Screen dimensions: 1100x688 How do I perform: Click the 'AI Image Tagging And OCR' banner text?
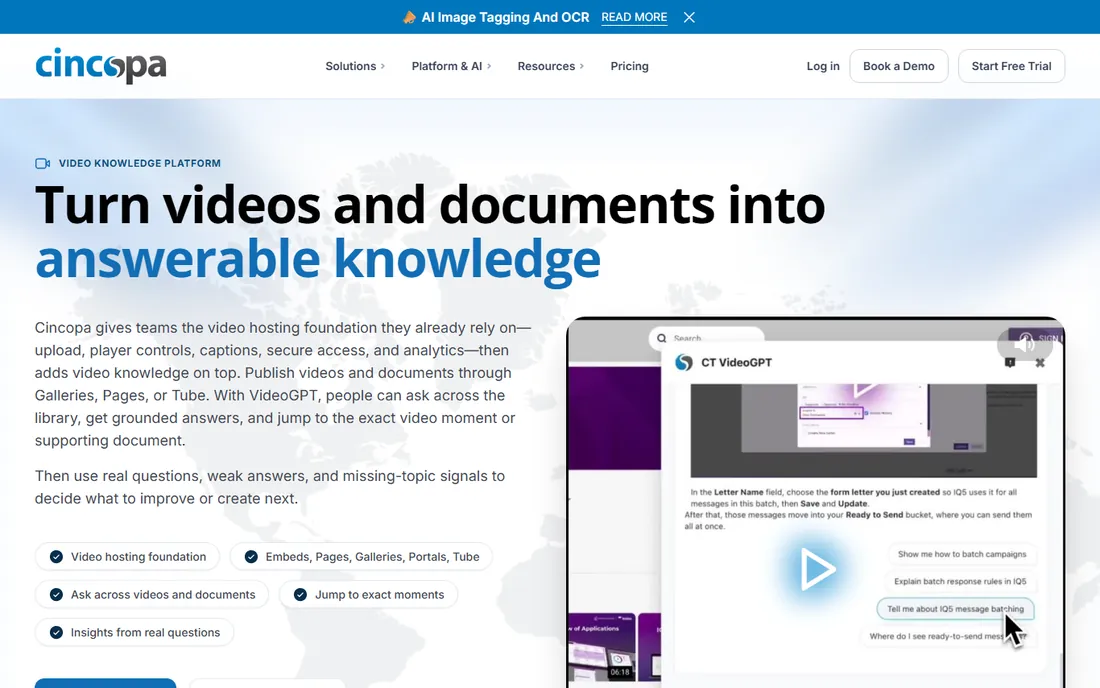click(x=505, y=18)
